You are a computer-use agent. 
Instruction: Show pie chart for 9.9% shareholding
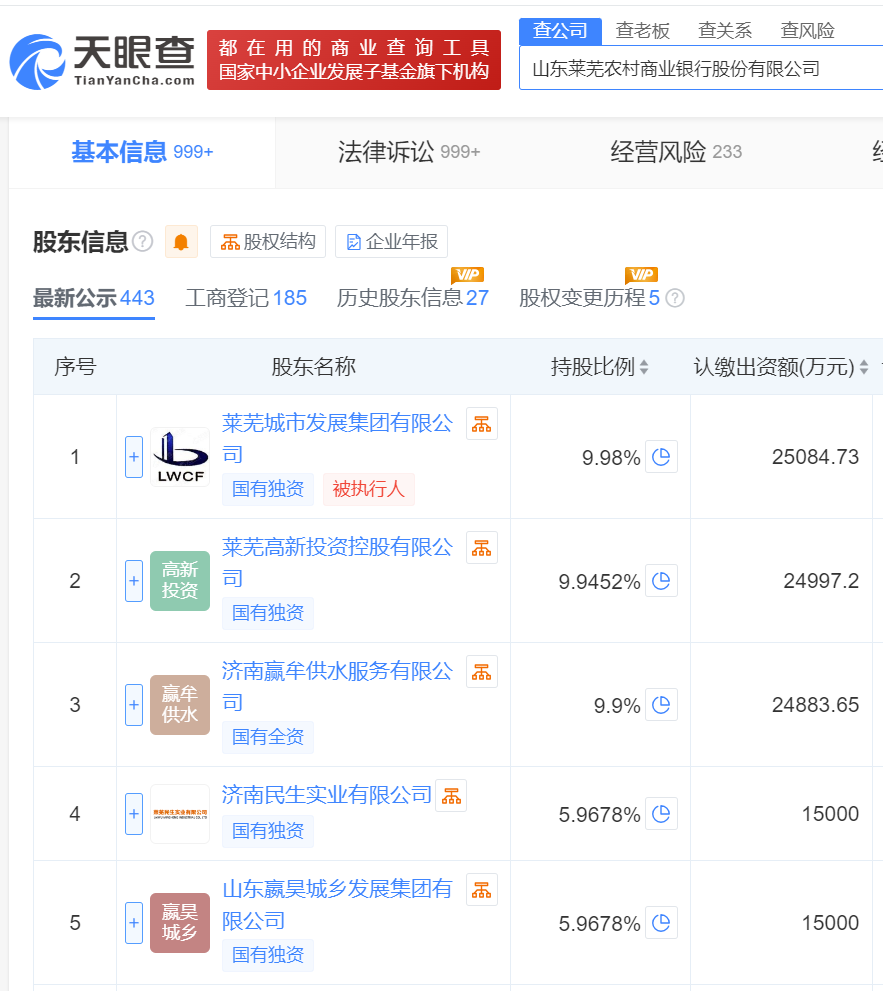[661, 704]
